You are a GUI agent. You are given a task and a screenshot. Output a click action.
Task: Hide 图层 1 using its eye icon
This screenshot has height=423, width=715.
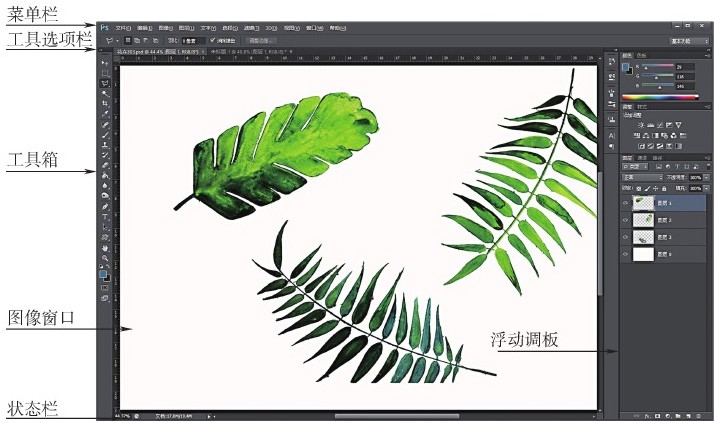tap(626, 202)
